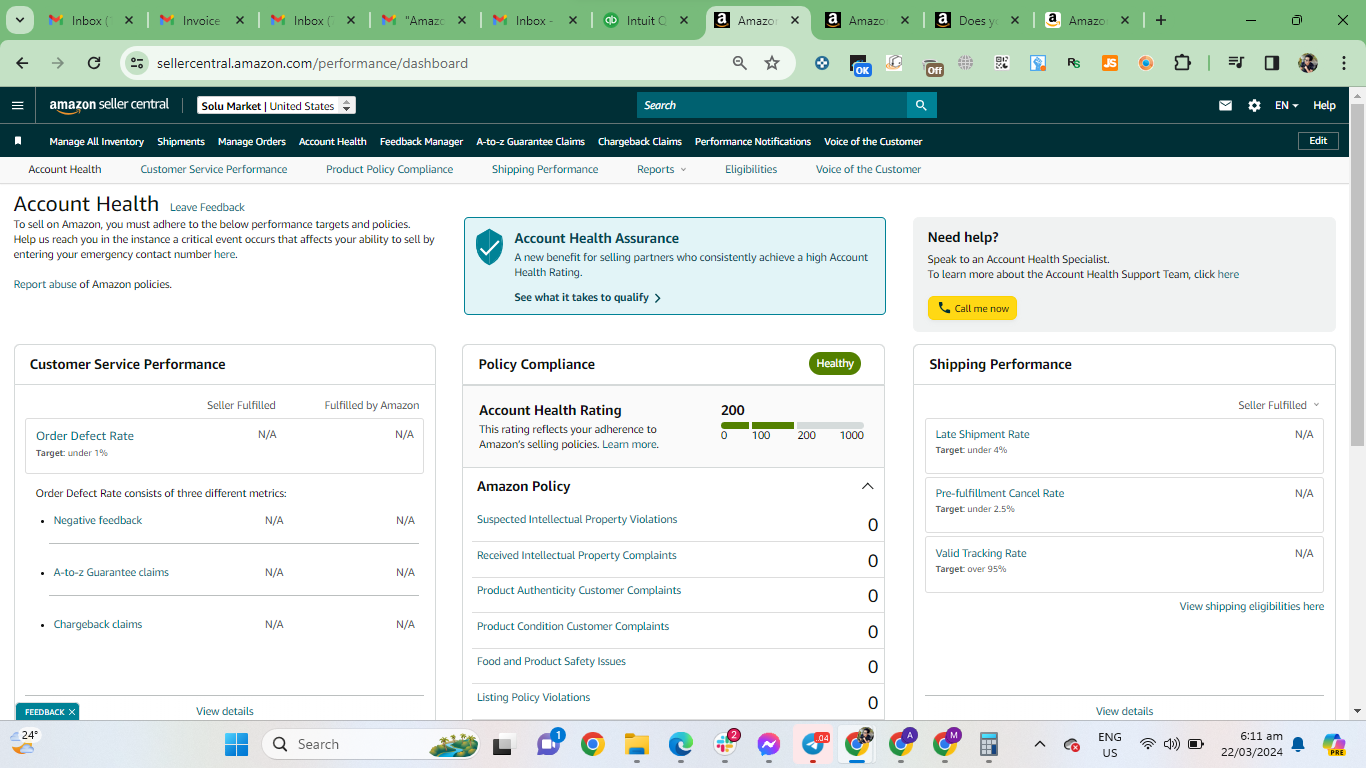Open the Shipping Performance tab
The width and height of the screenshot is (1366, 768).
pos(545,169)
